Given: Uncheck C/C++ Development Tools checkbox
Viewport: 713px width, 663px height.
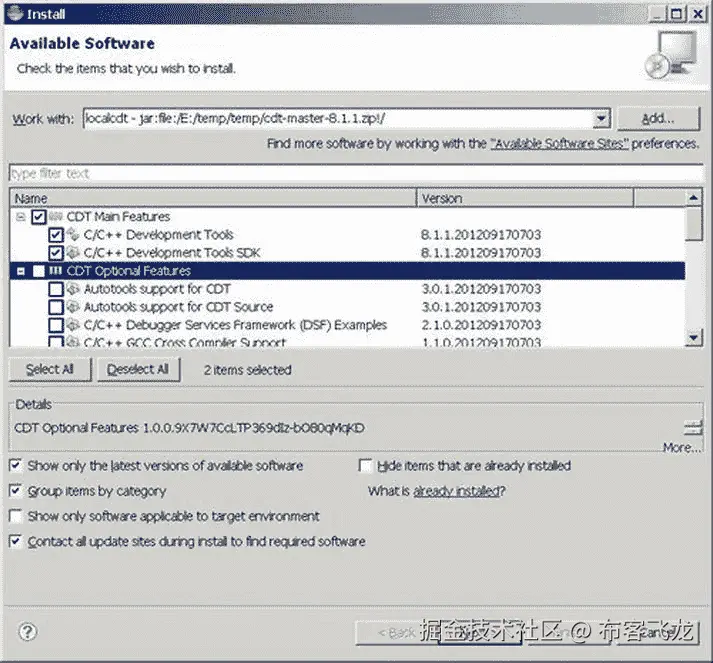Looking at the screenshot, I should (55, 235).
